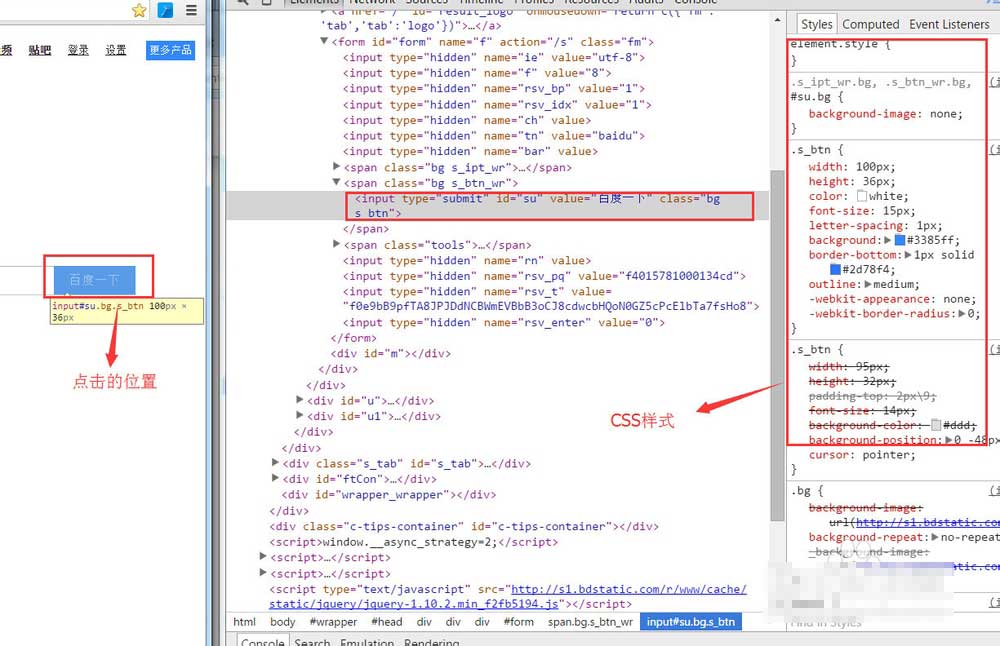Select the div id="c-tips-container" node
Screen dimensions: 1000x646
[x=464, y=526]
